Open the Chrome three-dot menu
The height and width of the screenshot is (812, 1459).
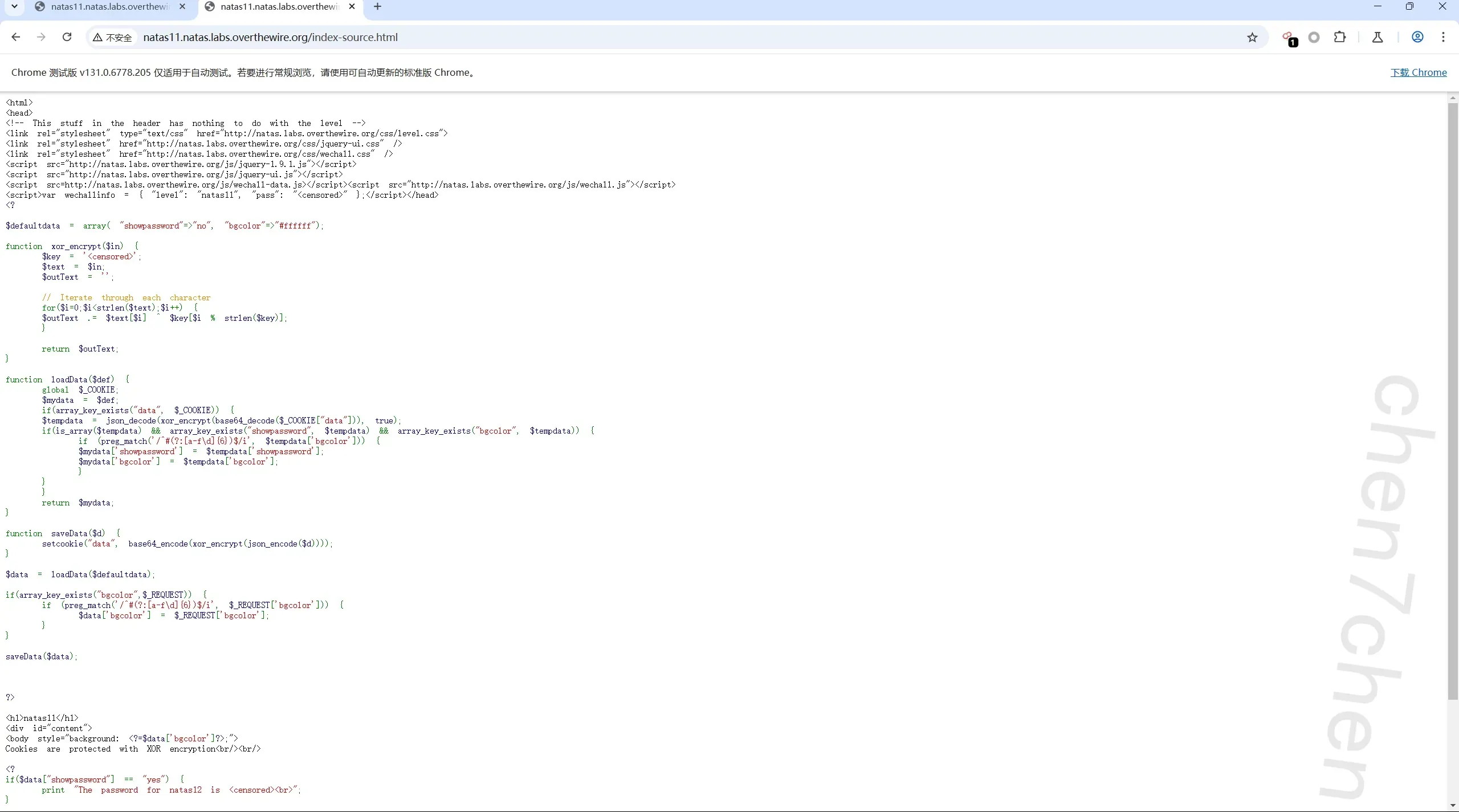coord(1443,37)
